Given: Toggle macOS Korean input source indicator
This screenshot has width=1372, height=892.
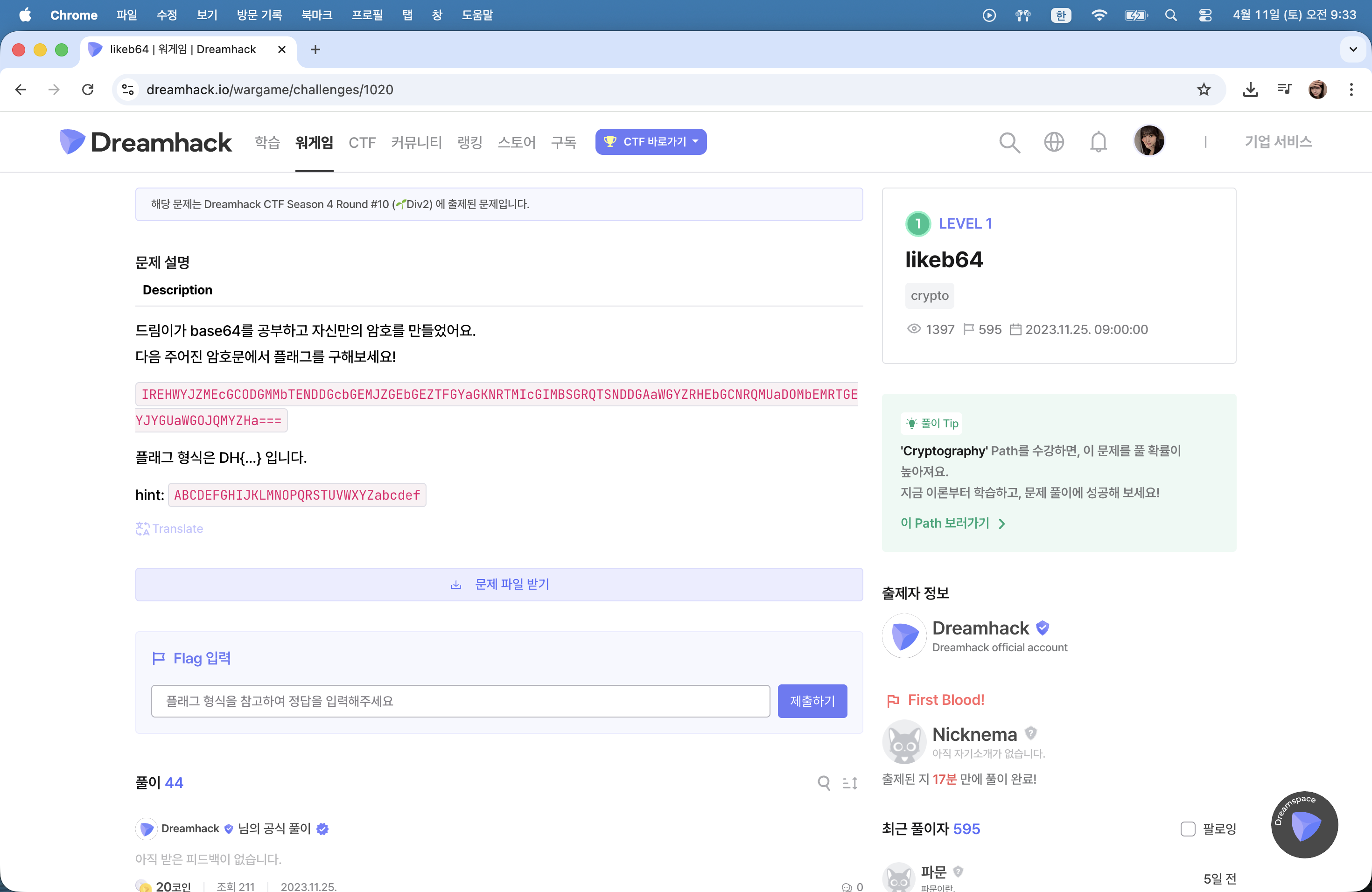Looking at the screenshot, I should point(1060,15).
